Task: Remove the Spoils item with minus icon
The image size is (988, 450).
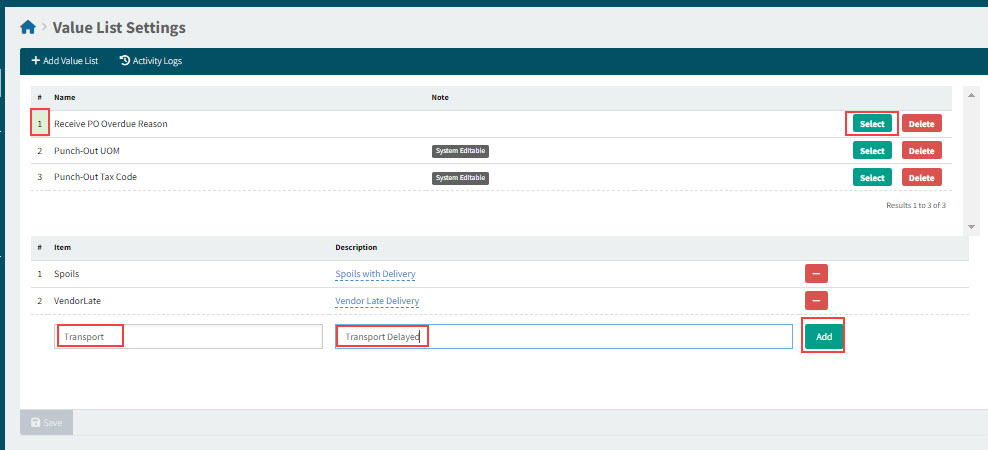Action: point(816,274)
